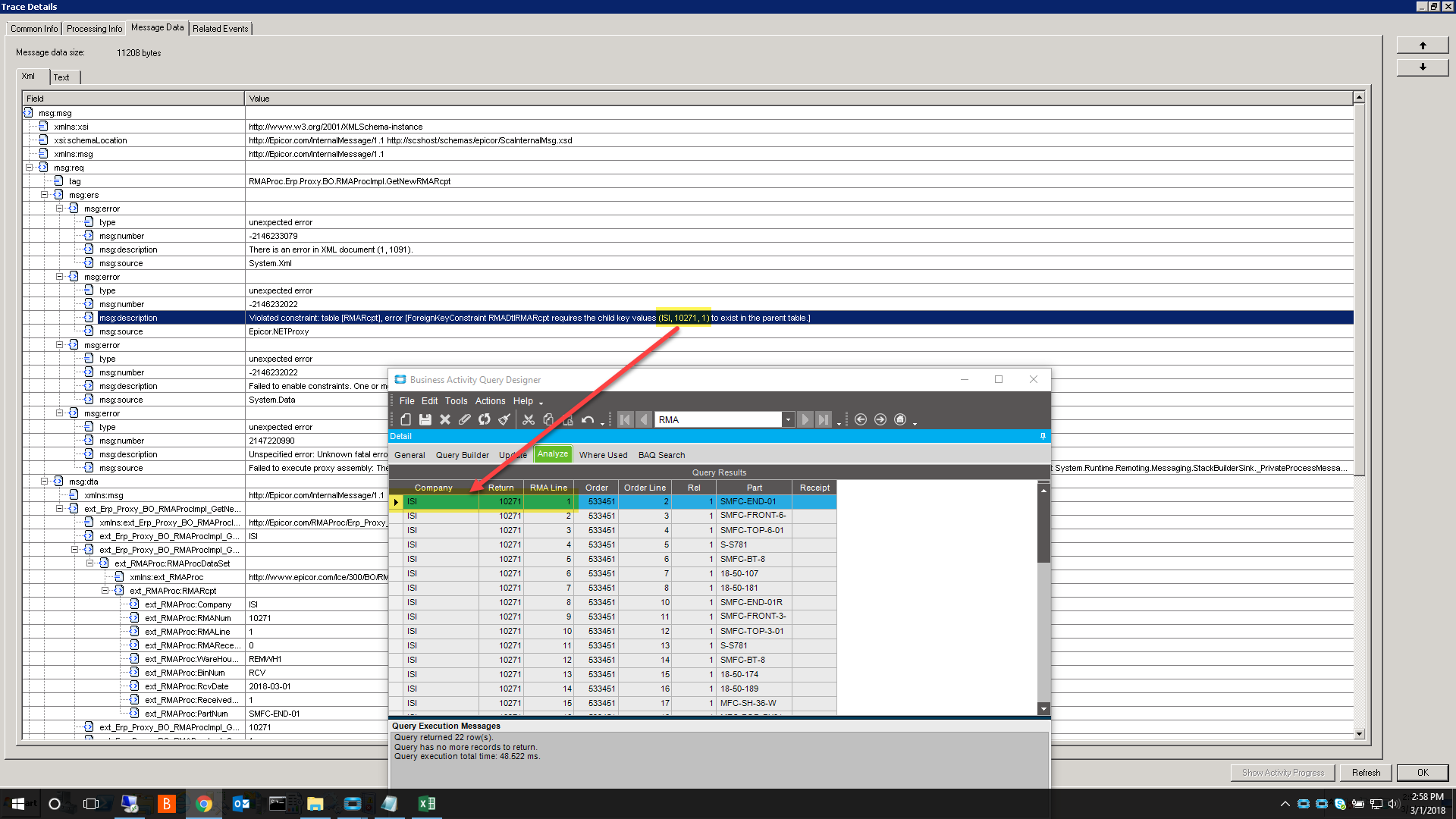
Task: Open the Tools menu in BAQ Designer
Action: tap(457, 401)
